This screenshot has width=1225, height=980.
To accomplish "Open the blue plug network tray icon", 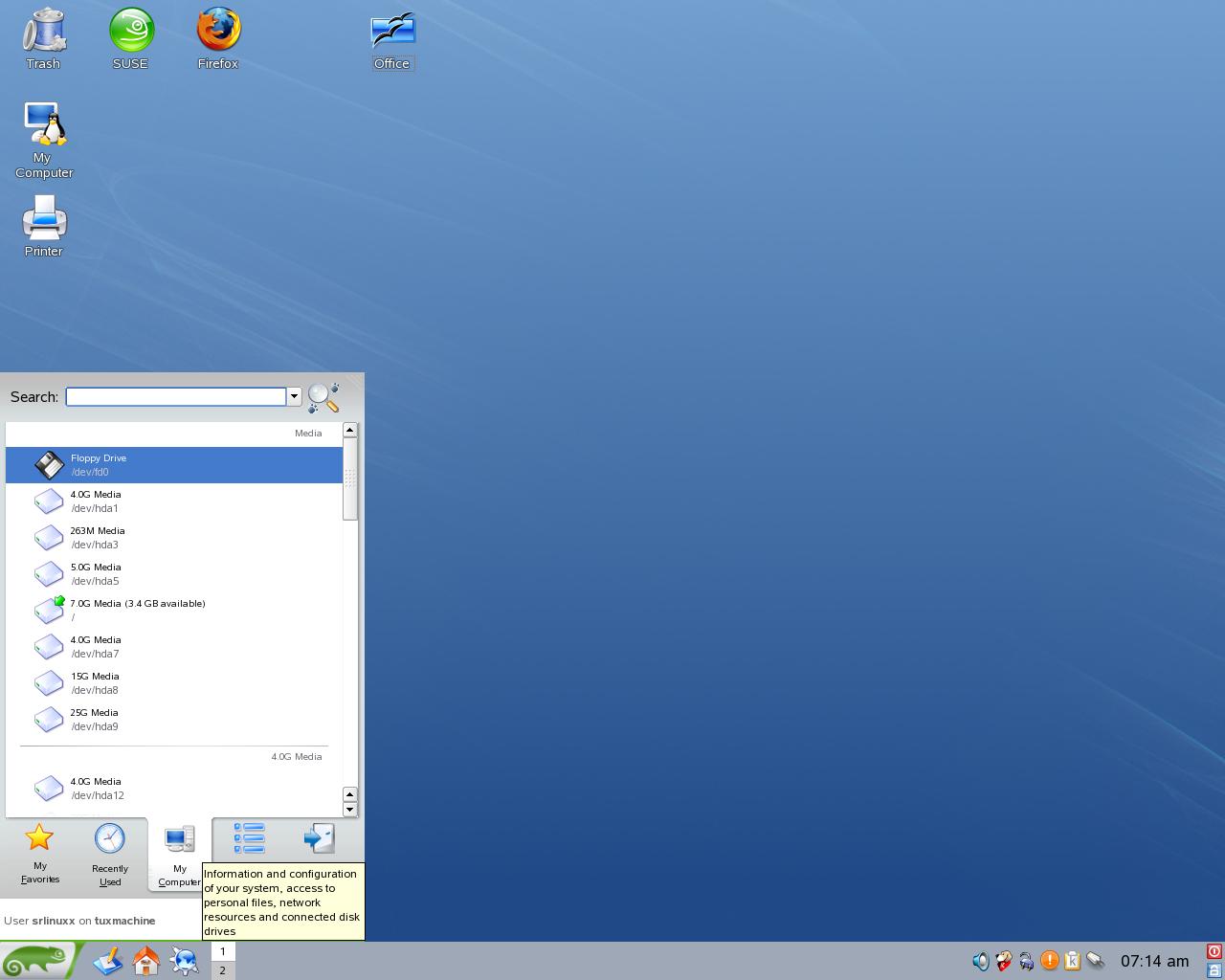I will tap(1026, 961).
